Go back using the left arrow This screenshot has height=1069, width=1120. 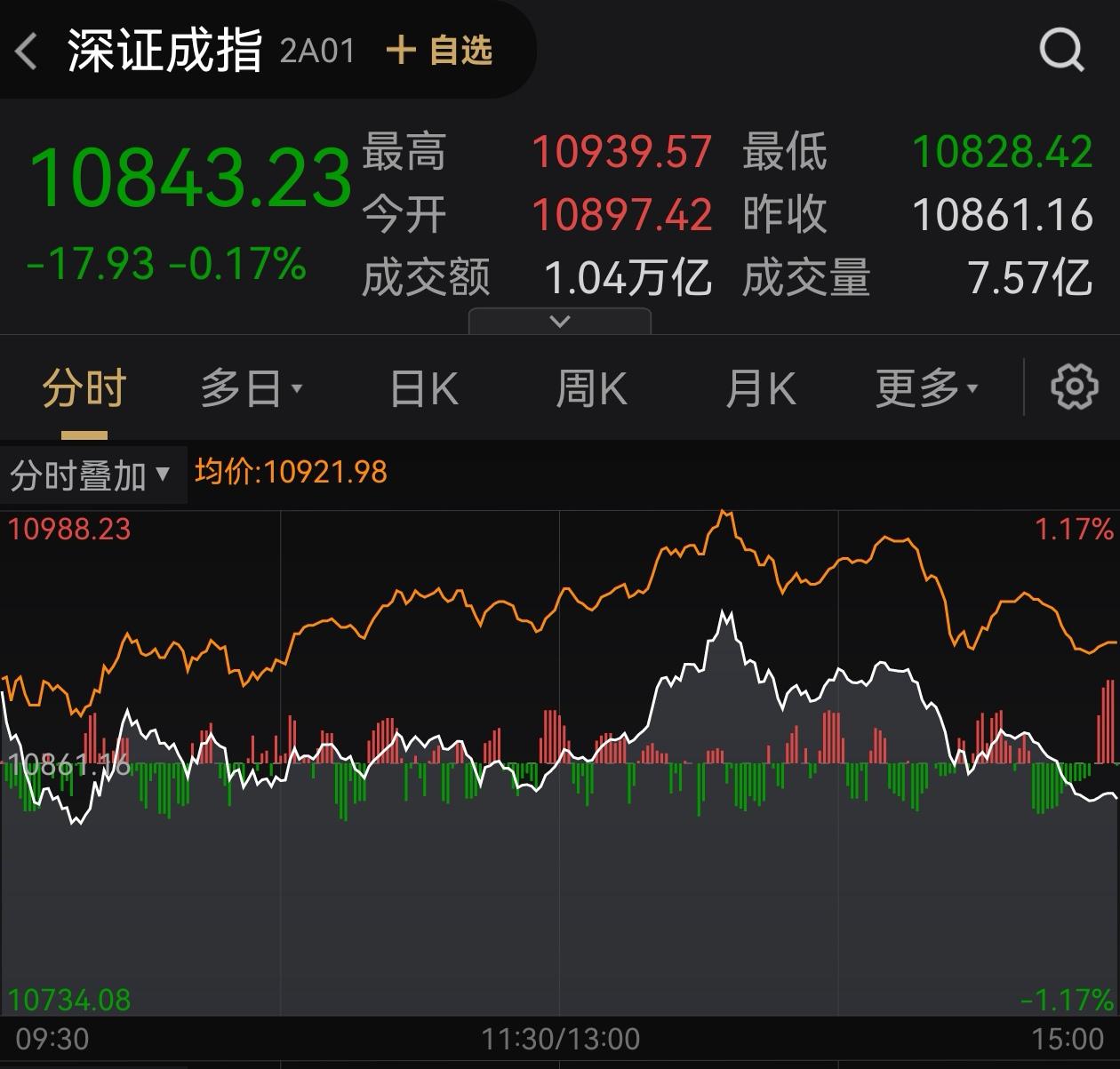point(27,51)
